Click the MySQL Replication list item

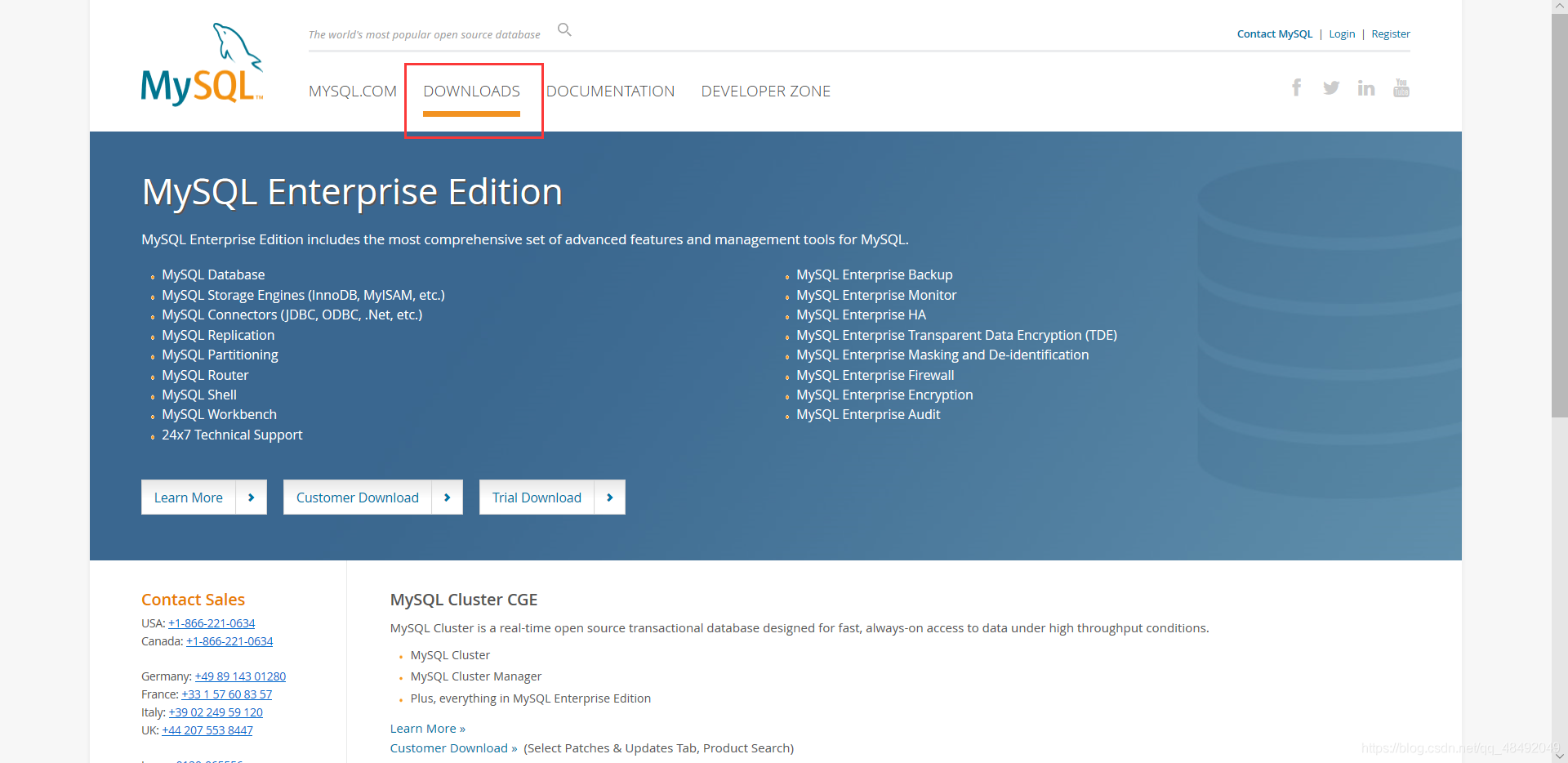(x=218, y=335)
